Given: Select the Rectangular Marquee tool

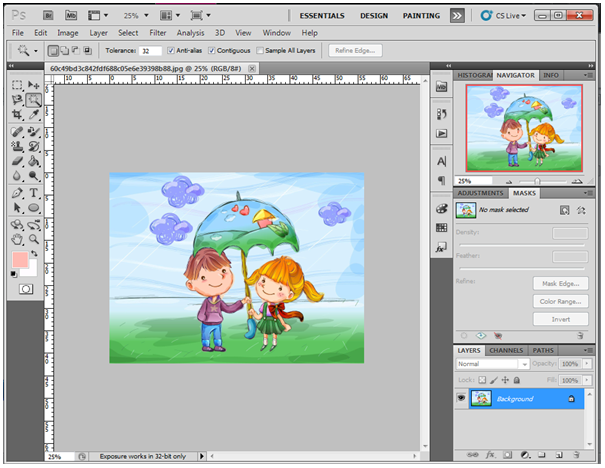Looking at the screenshot, I should [18, 86].
